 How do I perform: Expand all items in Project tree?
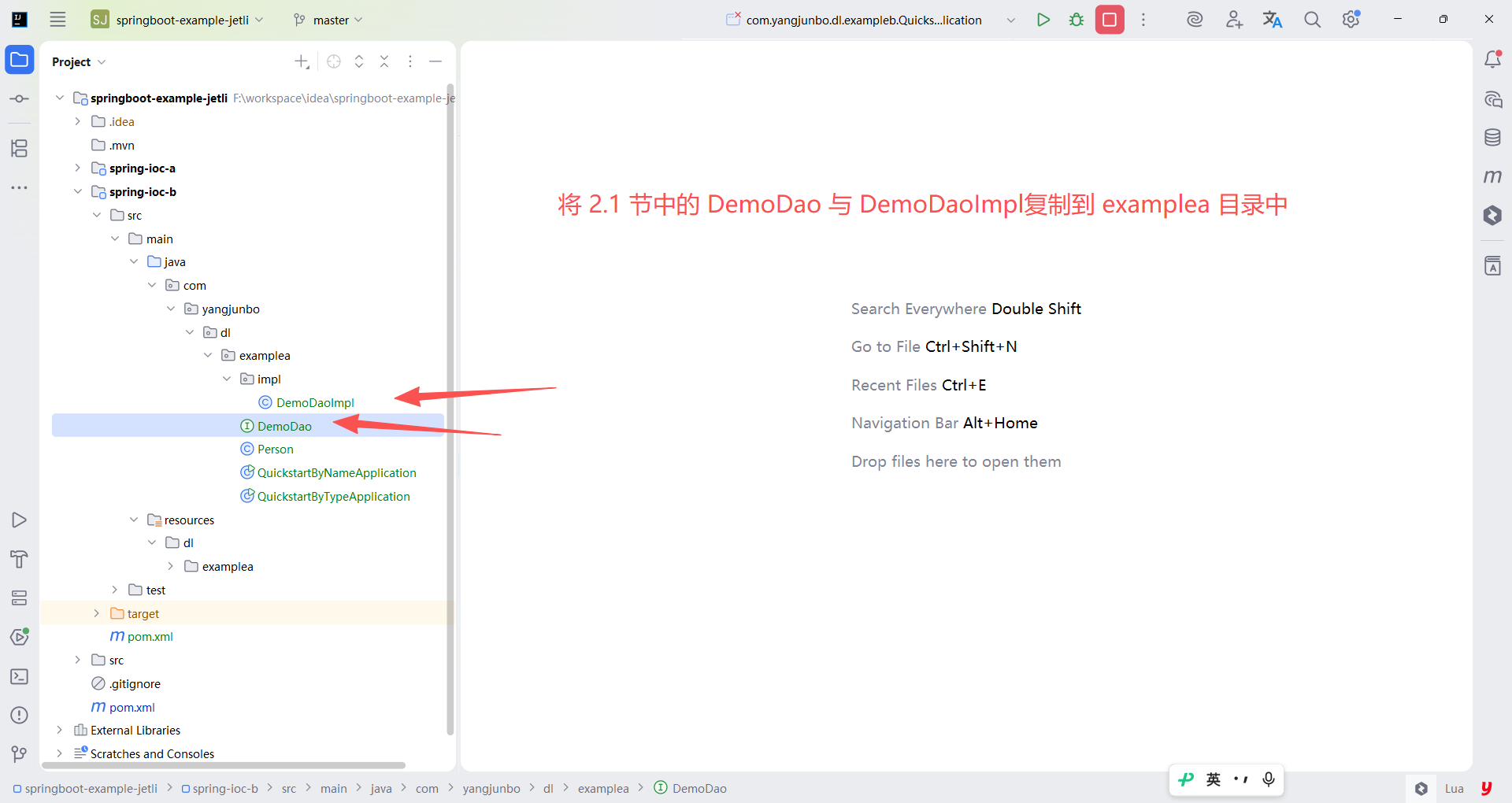[x=359, y=61]
